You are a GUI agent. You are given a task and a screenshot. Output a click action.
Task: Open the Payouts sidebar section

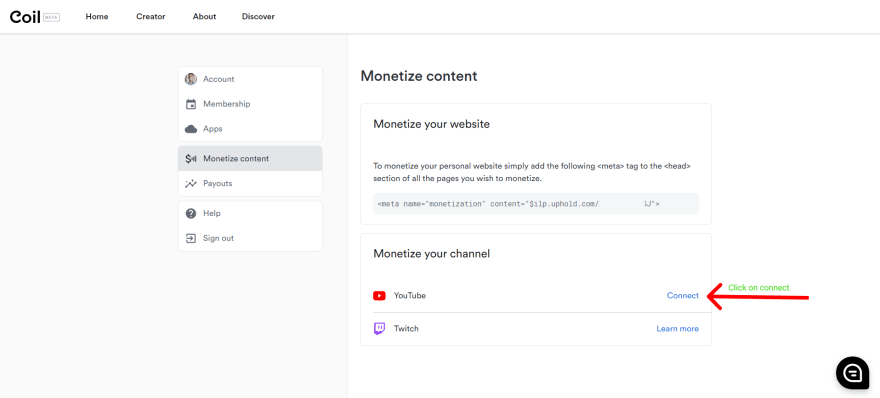[250, 184]
